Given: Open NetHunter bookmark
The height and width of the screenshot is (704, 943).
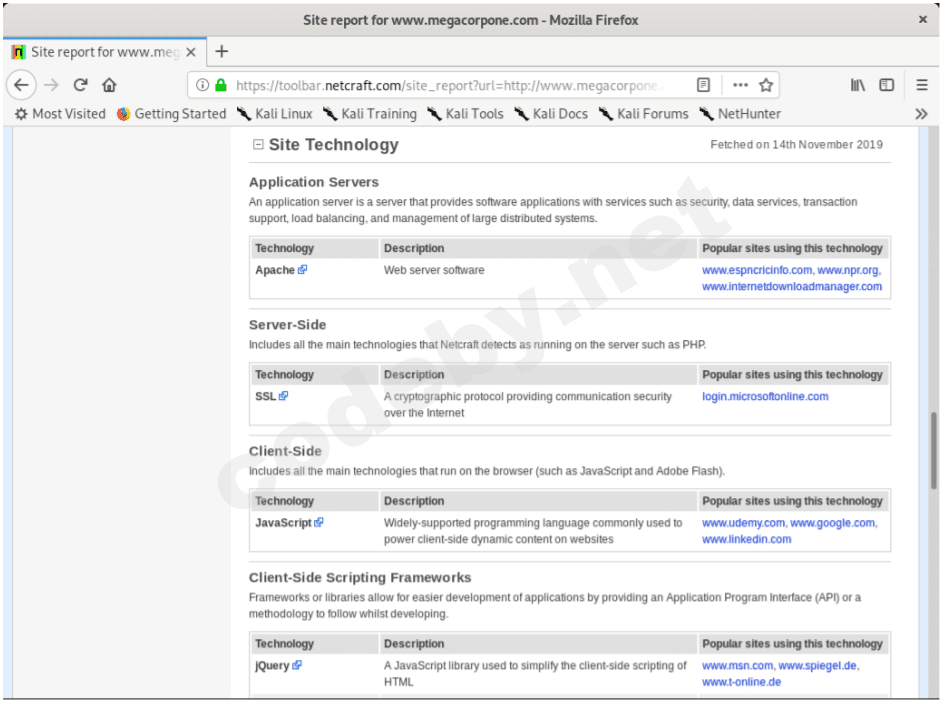Looking at the screenshot, I should pos(740,114).
